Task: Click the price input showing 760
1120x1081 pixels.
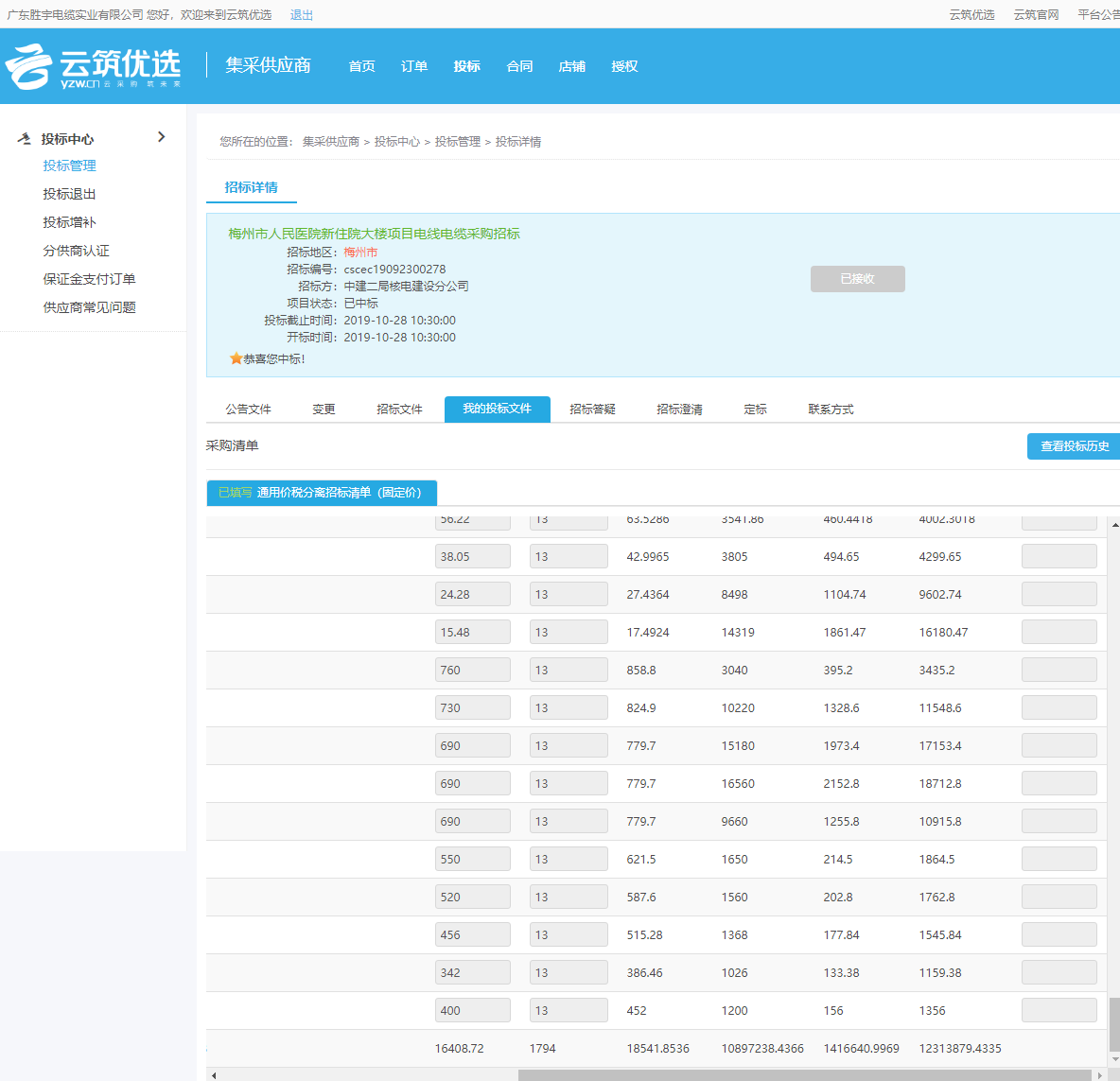Action: tap(472, 669)
